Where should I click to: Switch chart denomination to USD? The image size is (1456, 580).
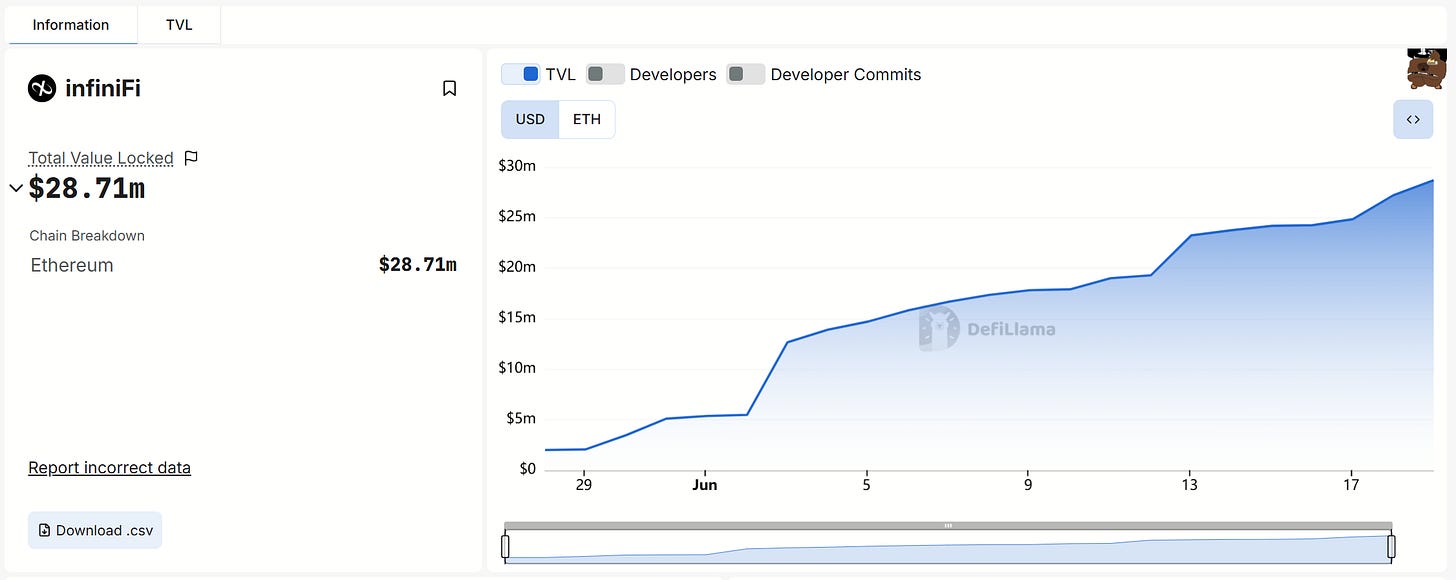point(530,119)
